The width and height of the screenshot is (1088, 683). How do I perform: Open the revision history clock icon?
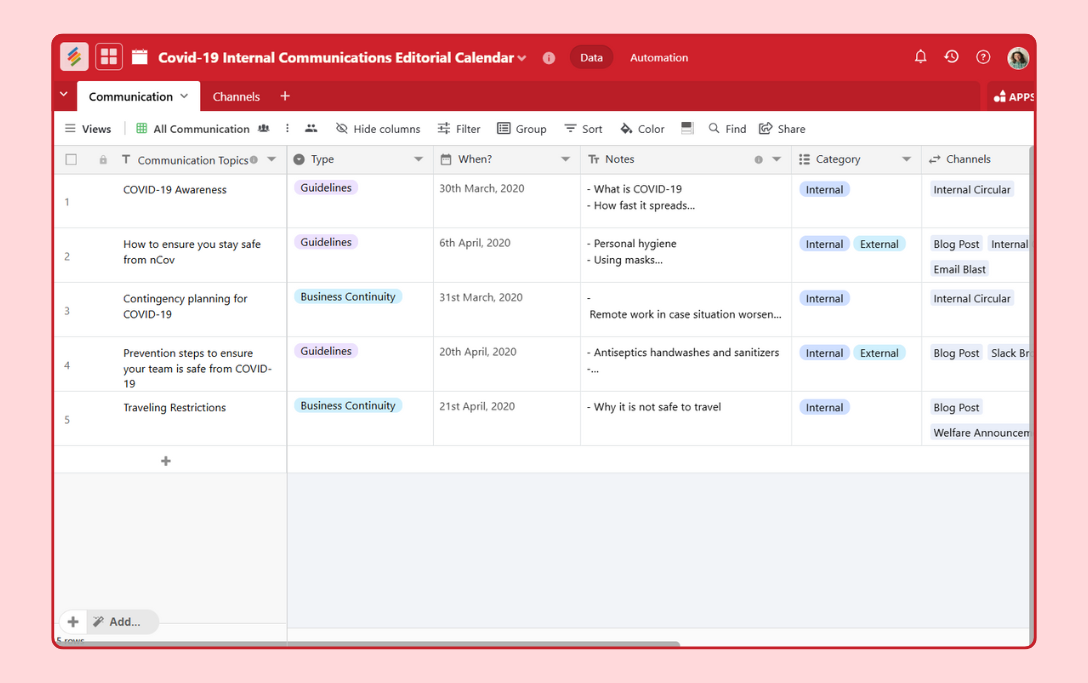point(951,57)
